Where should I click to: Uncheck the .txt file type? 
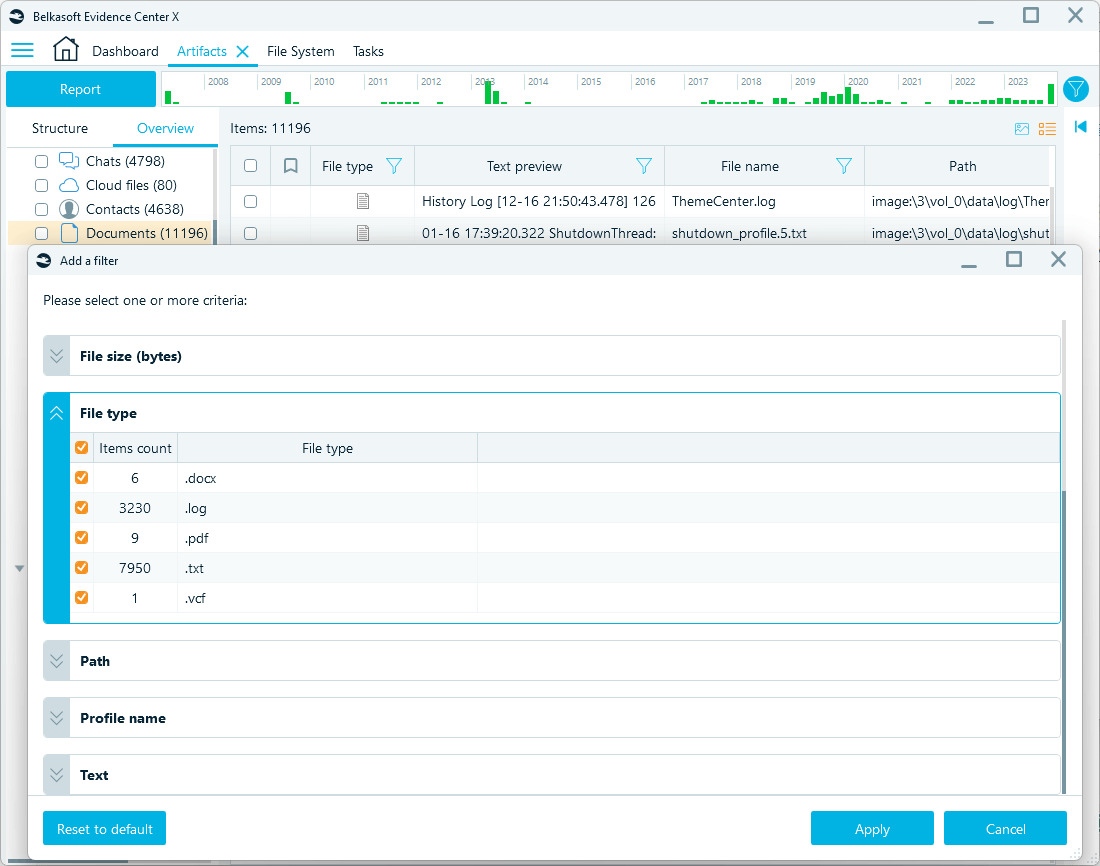(x=81, y=567)
